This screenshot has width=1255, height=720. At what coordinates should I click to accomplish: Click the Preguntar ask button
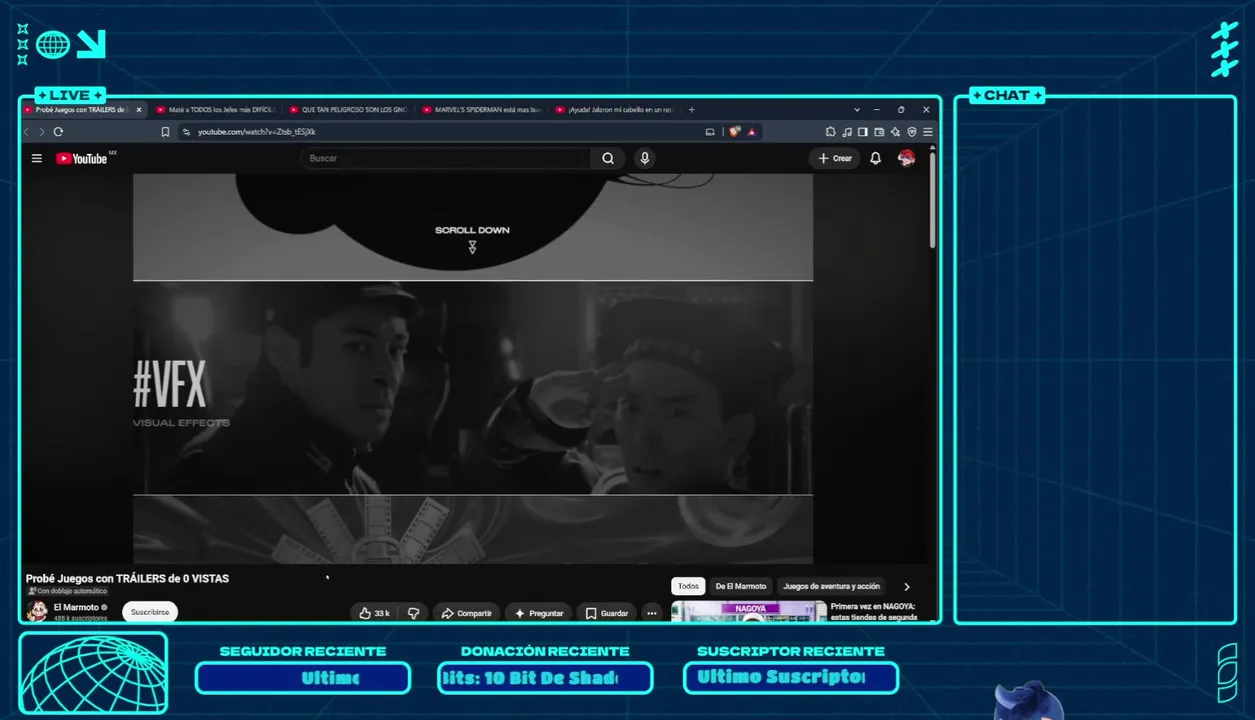tap(539, 613)
